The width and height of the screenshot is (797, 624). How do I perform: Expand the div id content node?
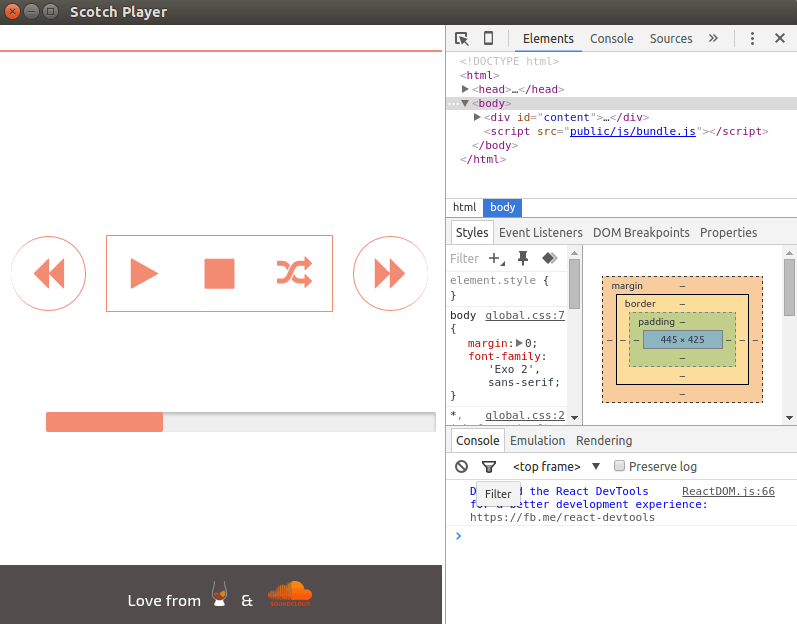coord(477,117)
